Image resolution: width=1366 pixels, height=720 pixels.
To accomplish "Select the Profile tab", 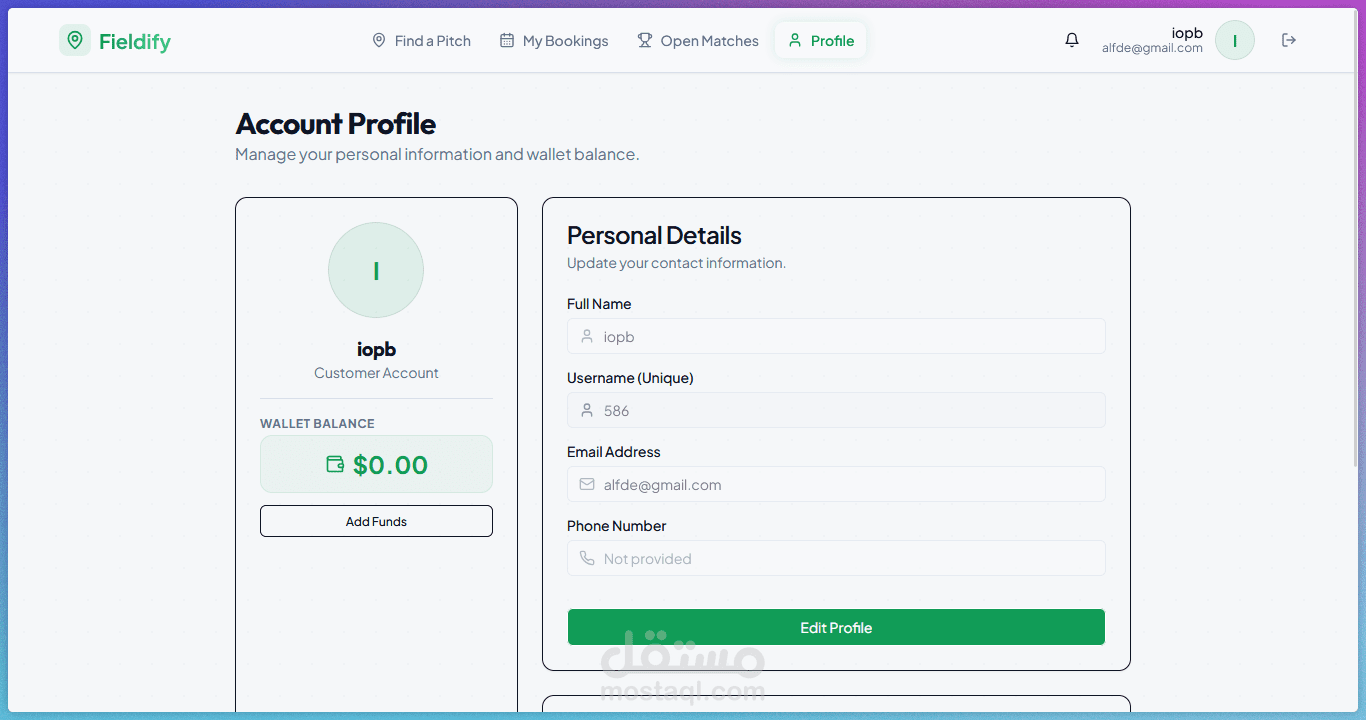I will (x=820, y=41).
